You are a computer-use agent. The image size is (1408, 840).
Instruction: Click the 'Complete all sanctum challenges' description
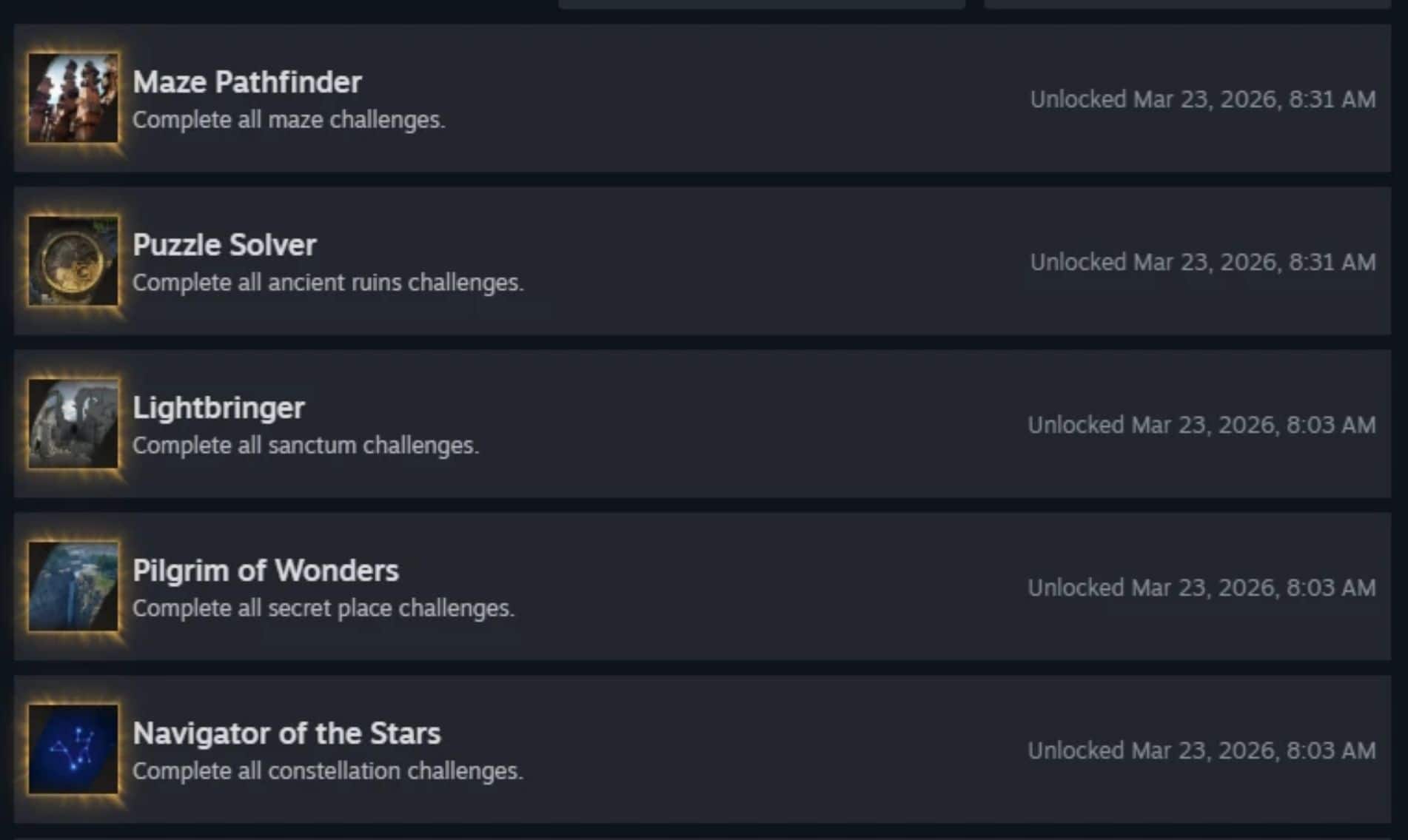(x=306, y=445)
